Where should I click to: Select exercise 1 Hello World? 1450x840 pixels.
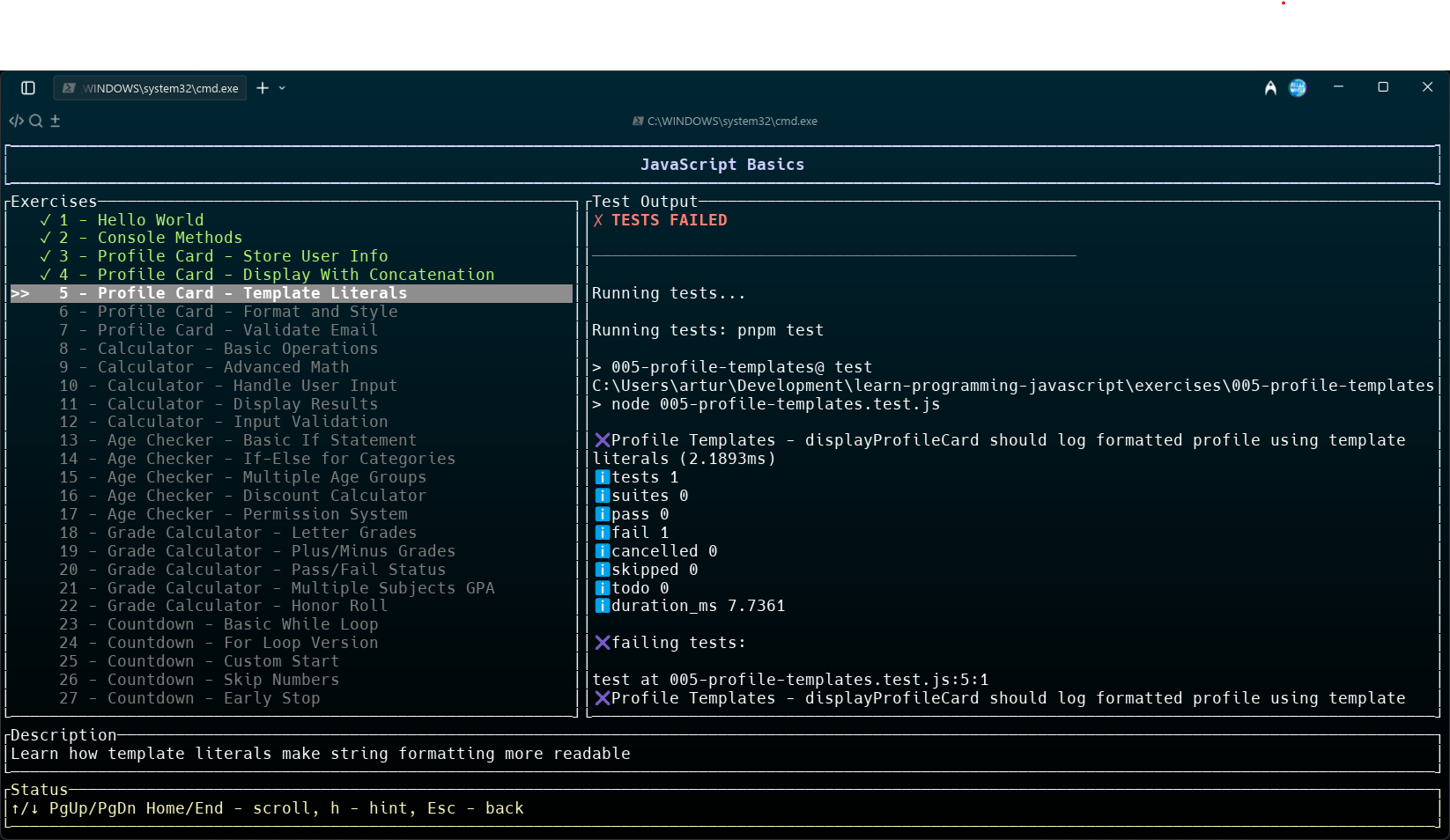click(150, 220)
